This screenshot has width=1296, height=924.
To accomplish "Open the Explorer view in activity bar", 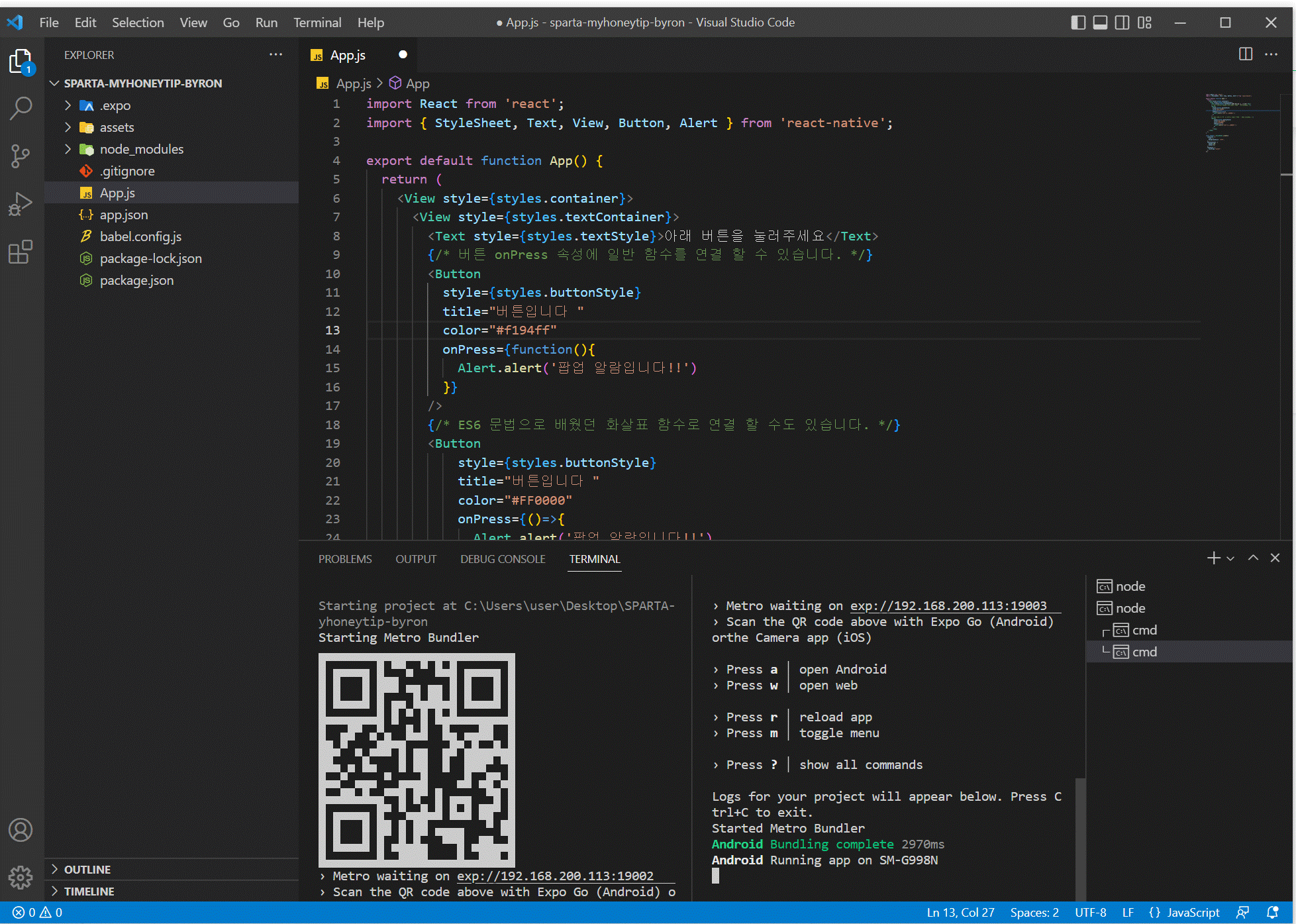I will click(x=21, y=61).
